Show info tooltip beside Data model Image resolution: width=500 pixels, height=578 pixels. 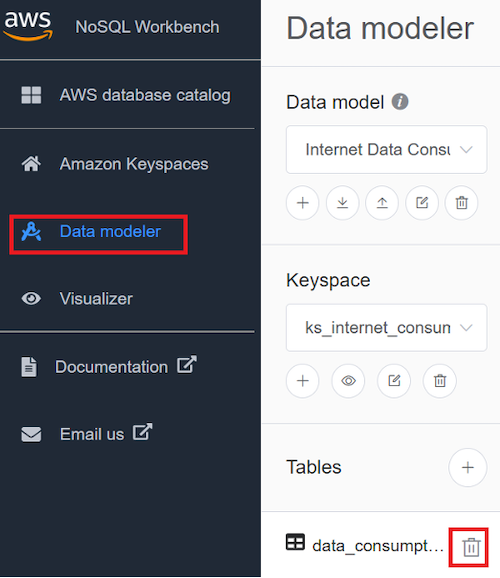[400, 102]
